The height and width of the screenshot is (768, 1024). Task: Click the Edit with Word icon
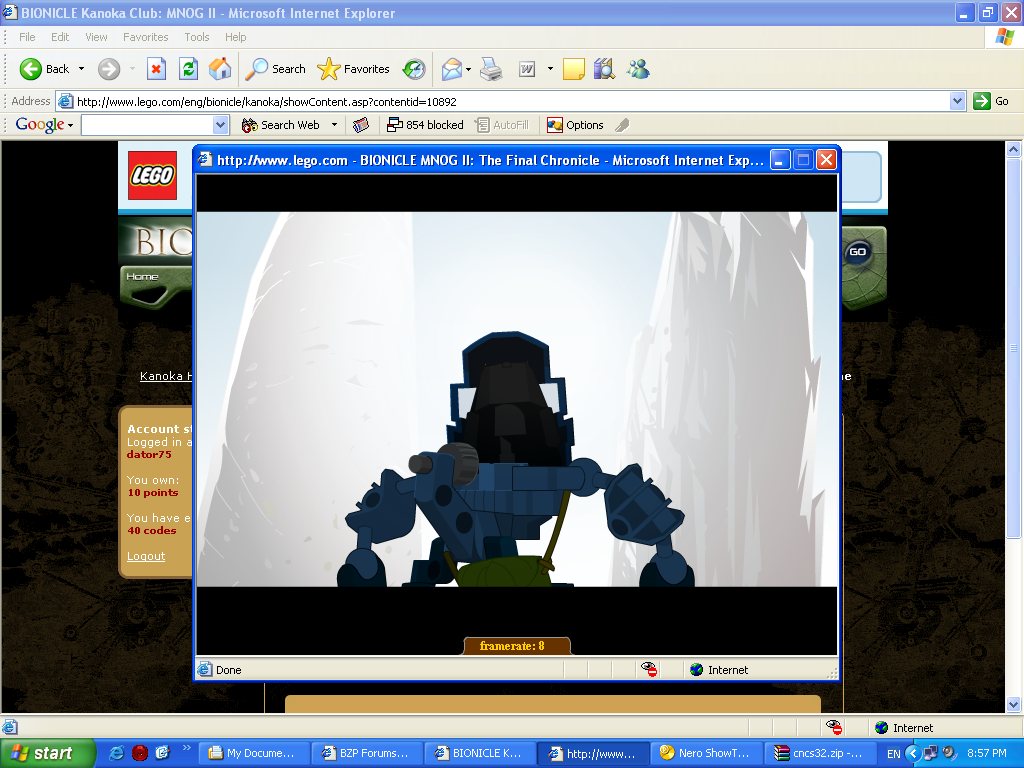(x=527, y=69)
